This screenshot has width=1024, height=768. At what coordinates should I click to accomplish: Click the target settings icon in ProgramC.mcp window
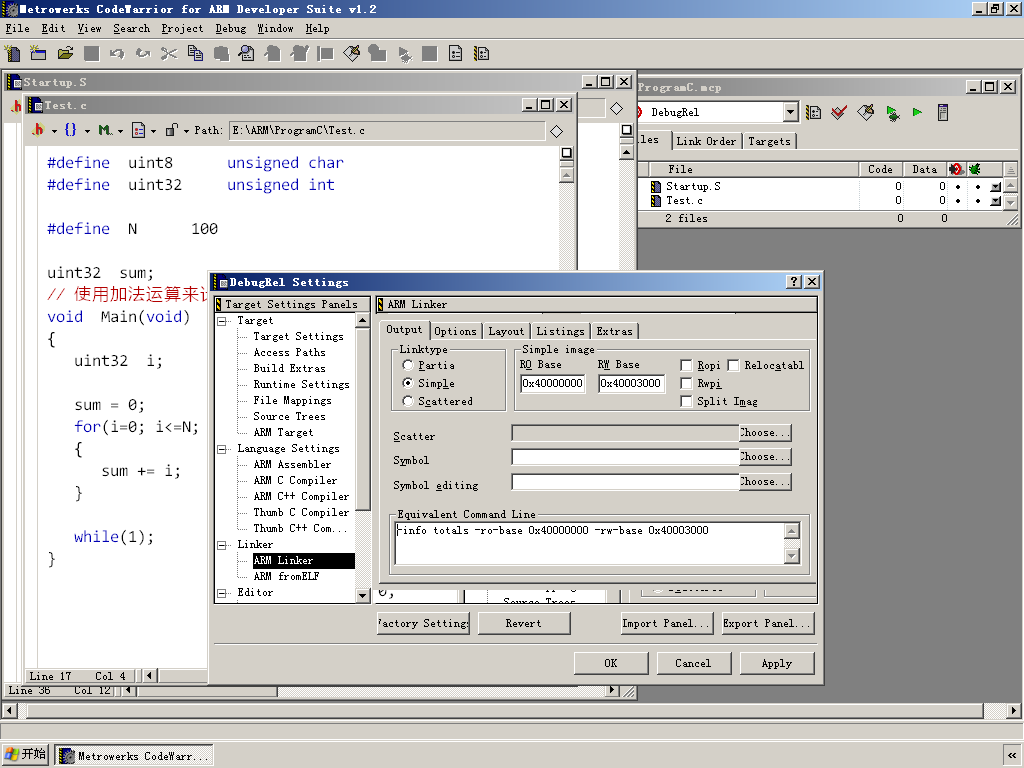(814, 112)
